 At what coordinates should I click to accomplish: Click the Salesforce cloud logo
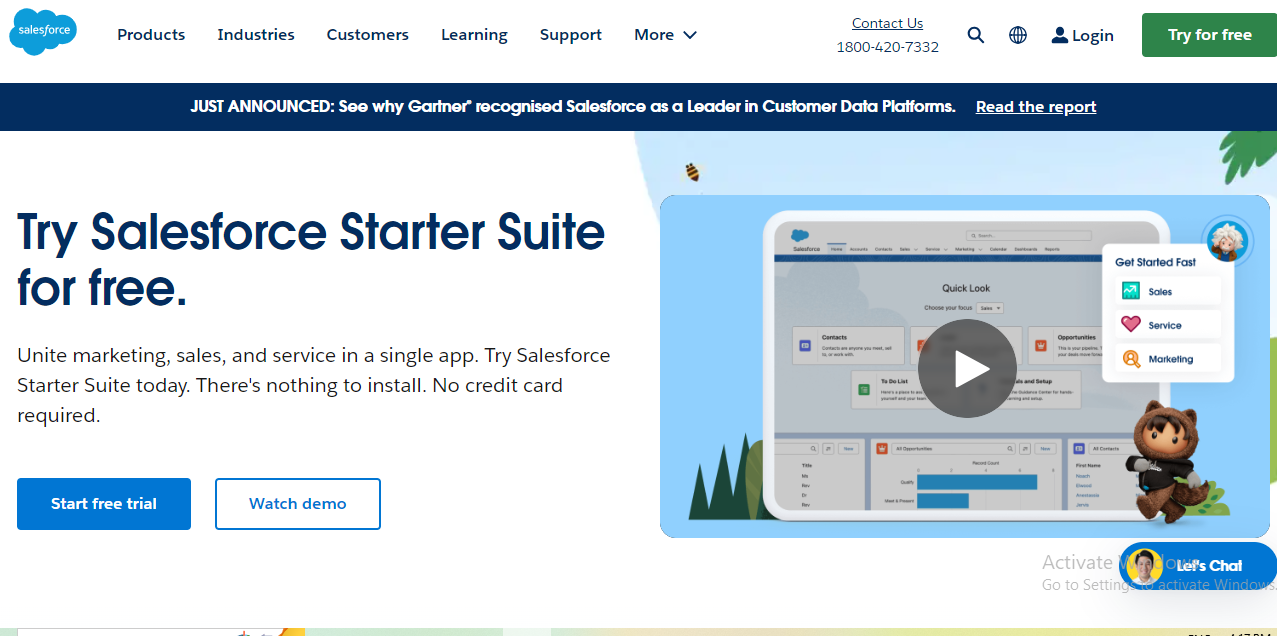[43, 33]
